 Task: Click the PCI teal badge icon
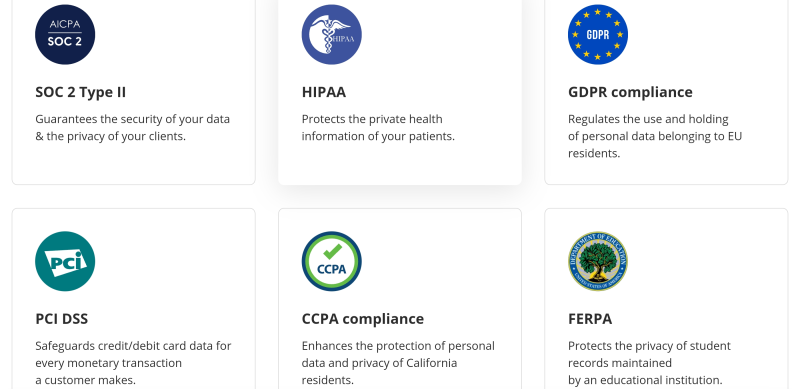click(x=65, y=261)
